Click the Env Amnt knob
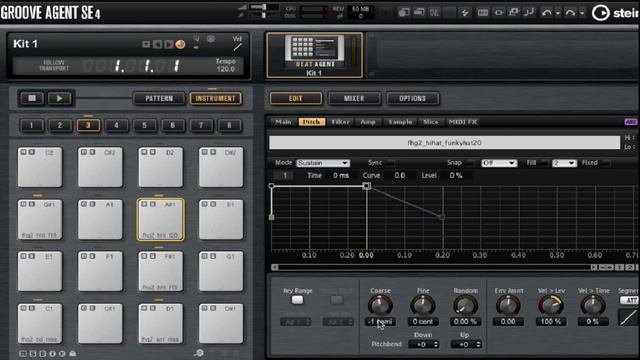Screen dimensions: 640x360 tap(508, 305)
